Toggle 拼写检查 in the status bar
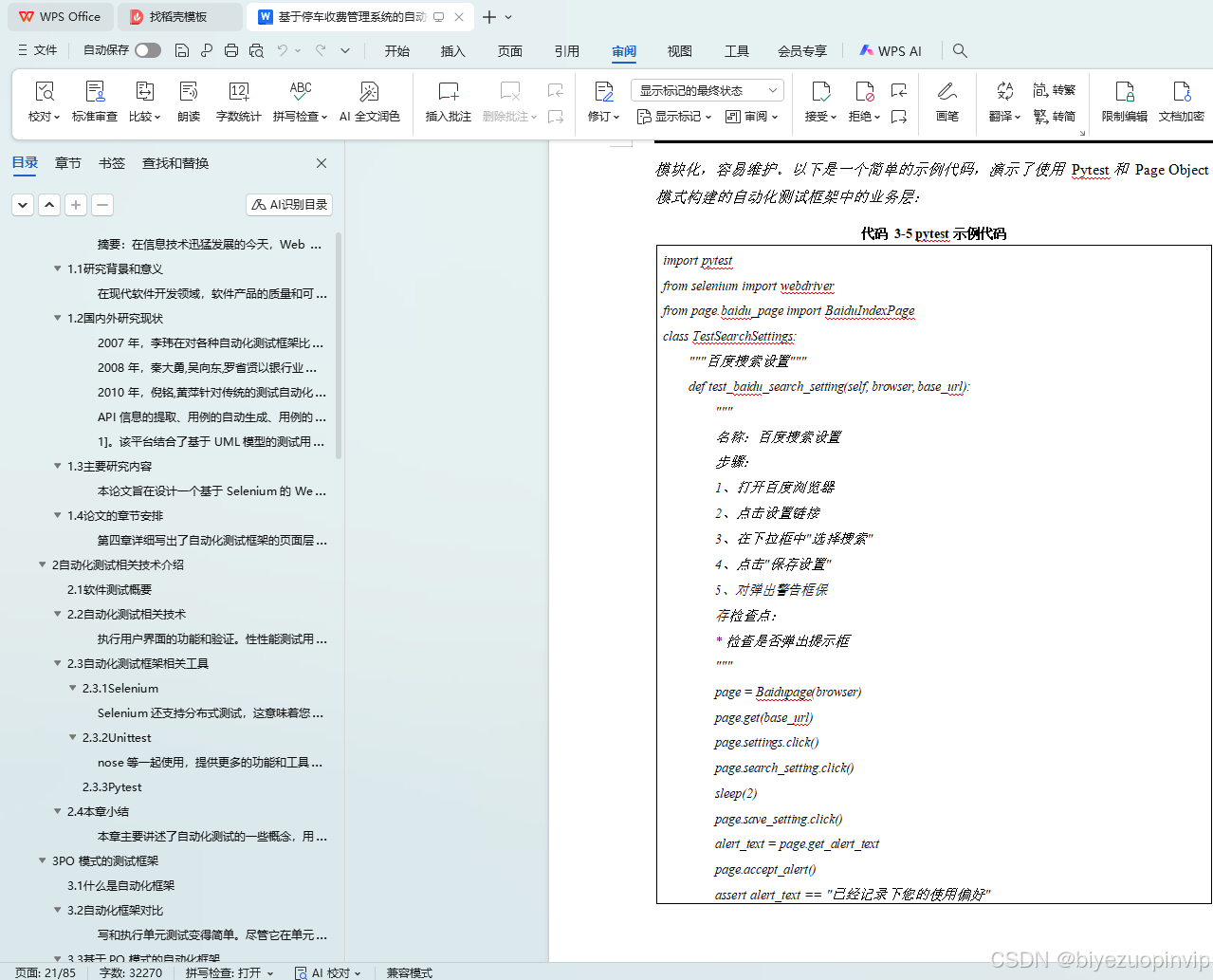1213x980 pixels. (x=227, y=972)
